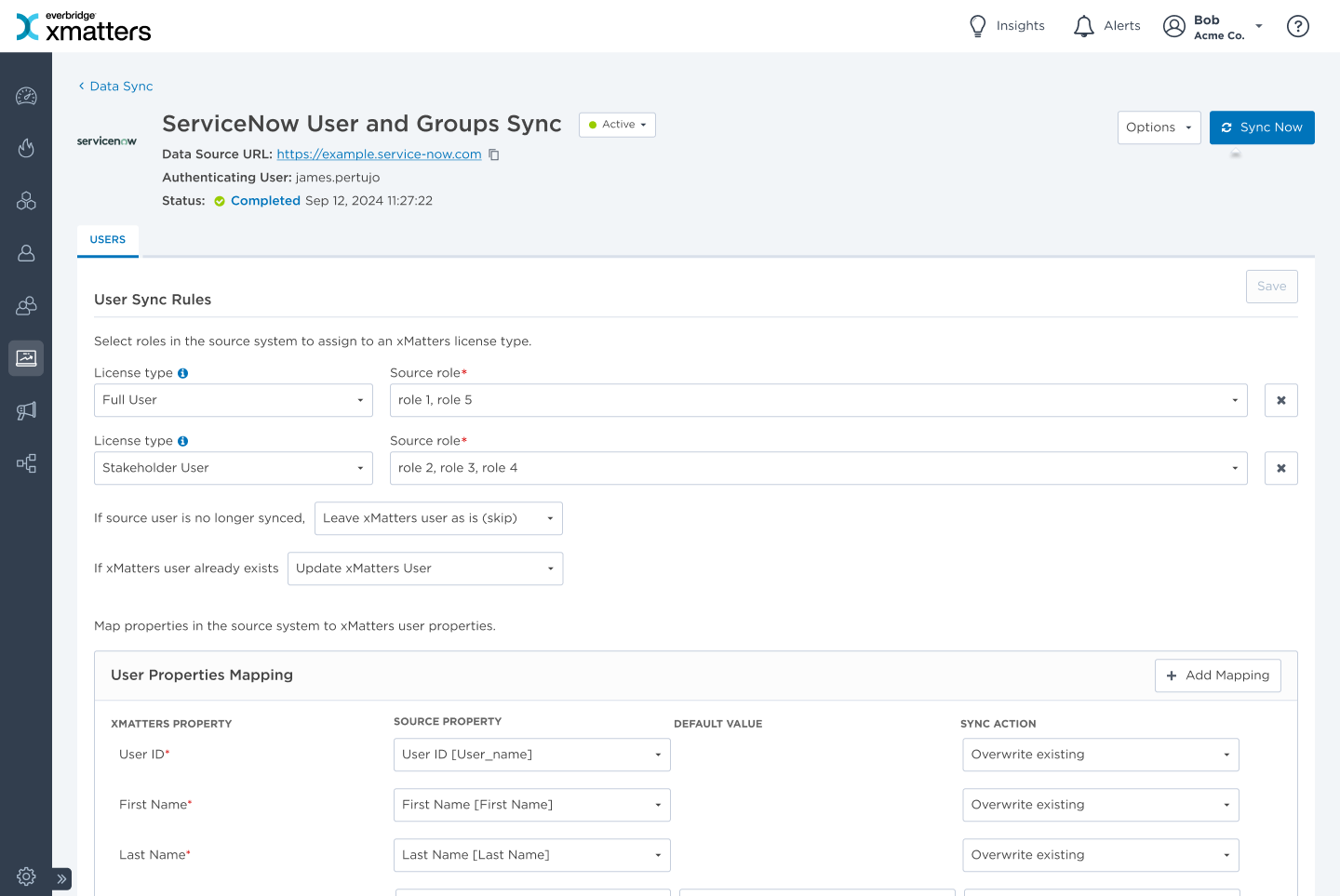Click the Save button
Viewport: 1340px width, 896px height.
pos(1272,287)
